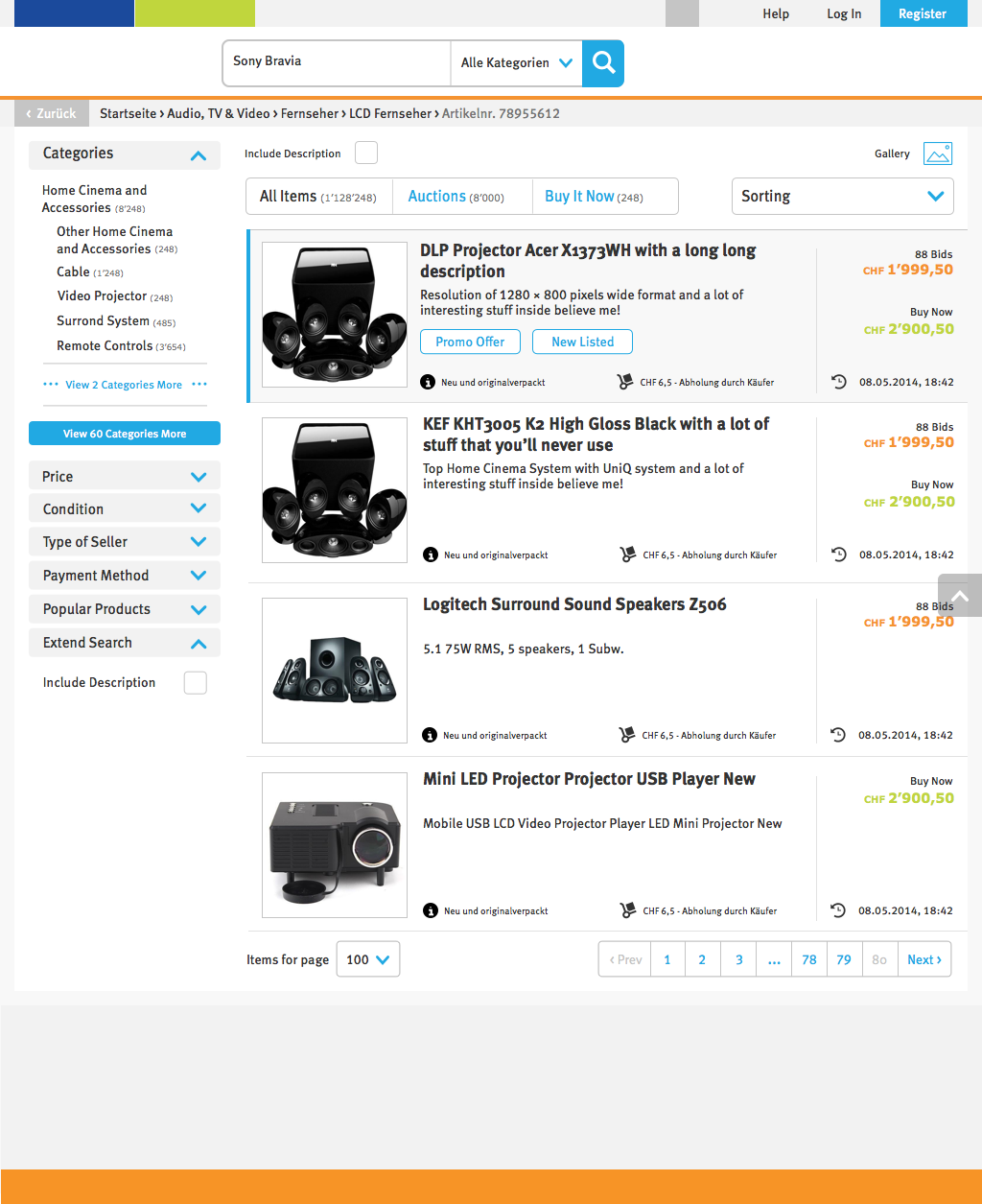The width and height of the screenshot is (982, 1204).
Task: Select the Buy It Now tab
Action: point(605,197)
